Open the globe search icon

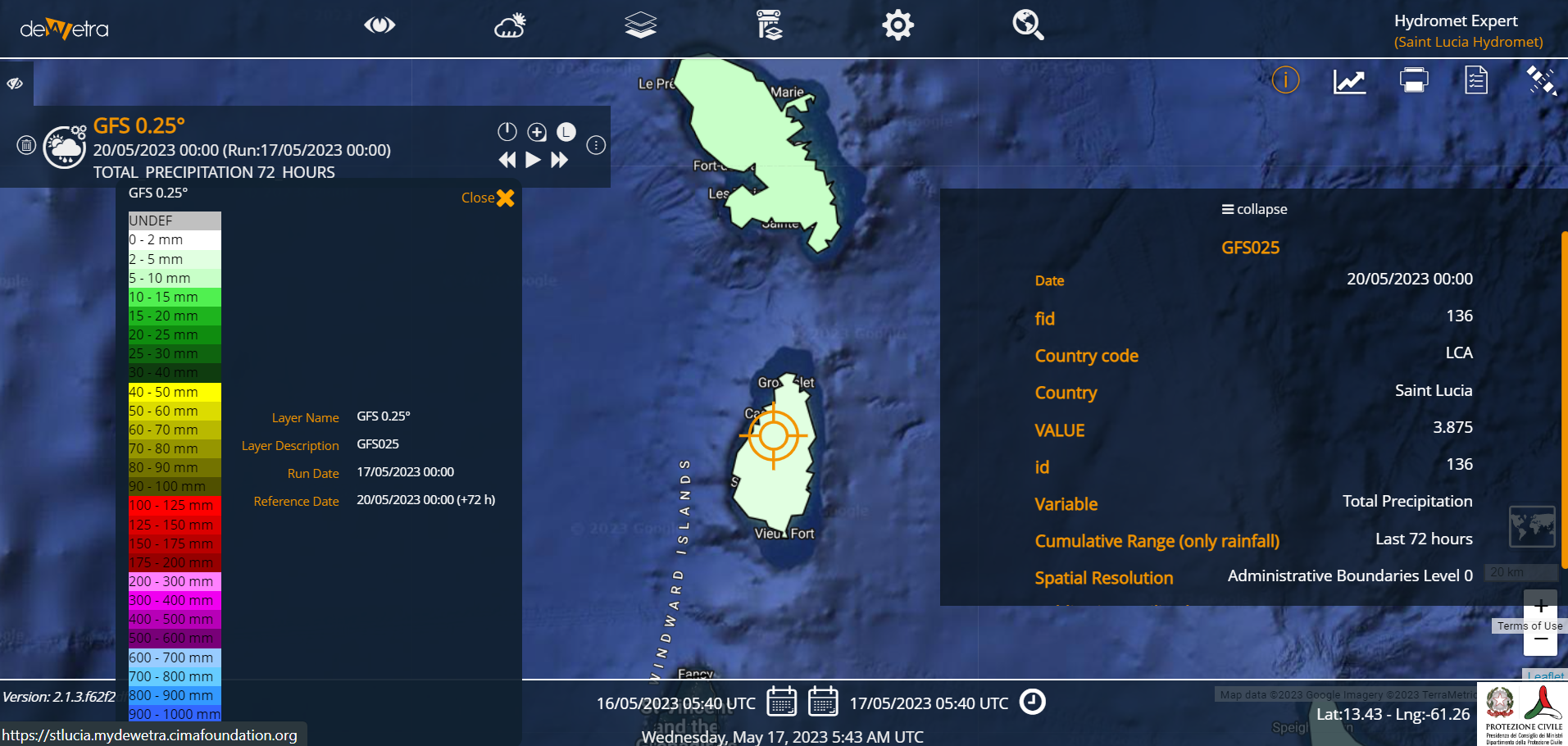[1028, 25]
